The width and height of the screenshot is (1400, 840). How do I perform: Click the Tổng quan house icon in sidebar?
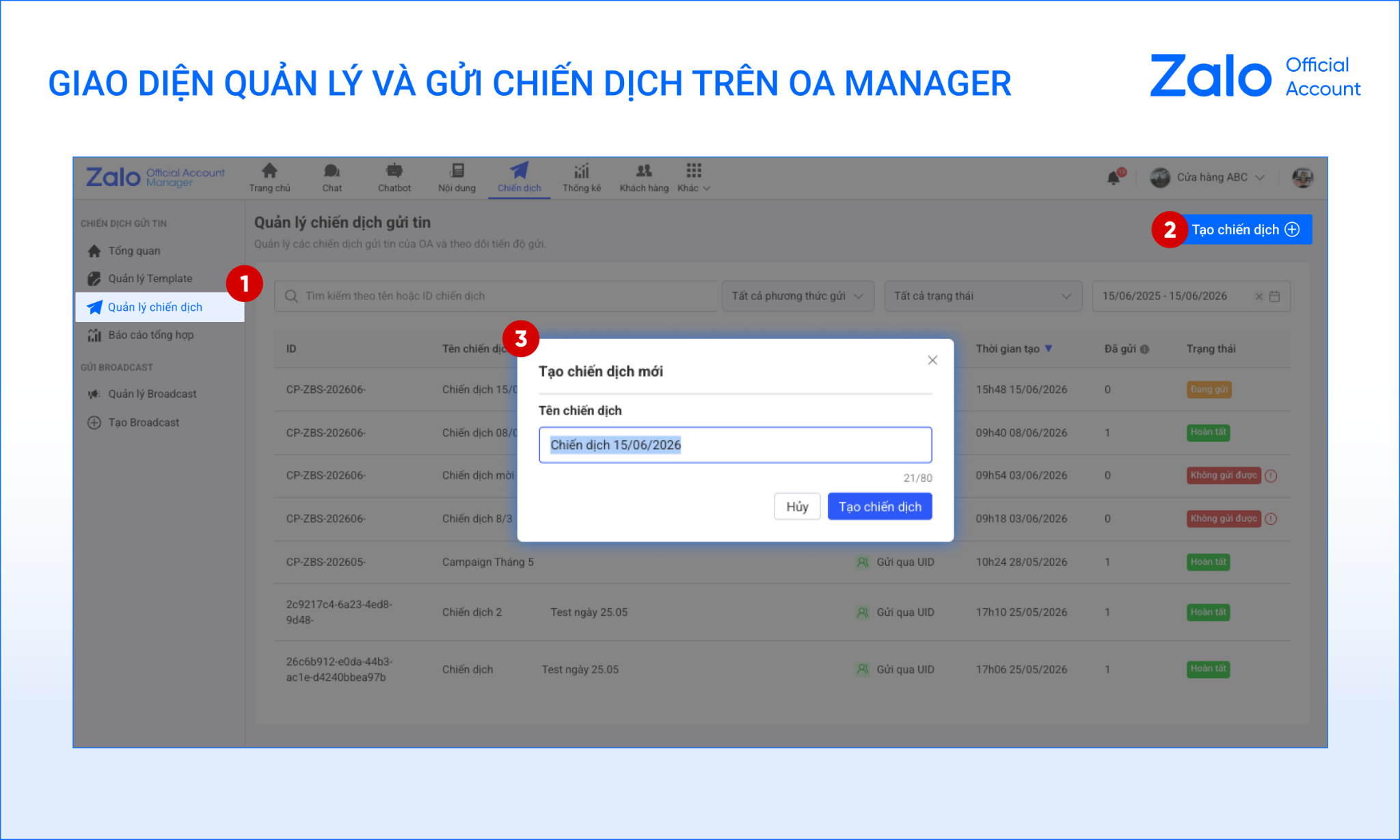94,251
